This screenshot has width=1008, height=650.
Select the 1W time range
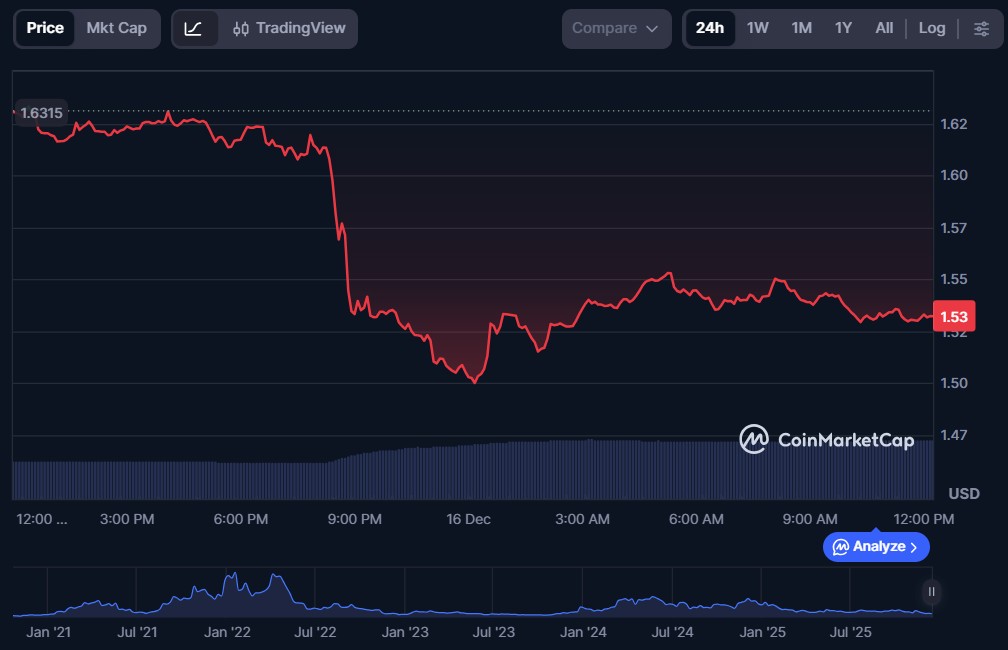[758, 28]
